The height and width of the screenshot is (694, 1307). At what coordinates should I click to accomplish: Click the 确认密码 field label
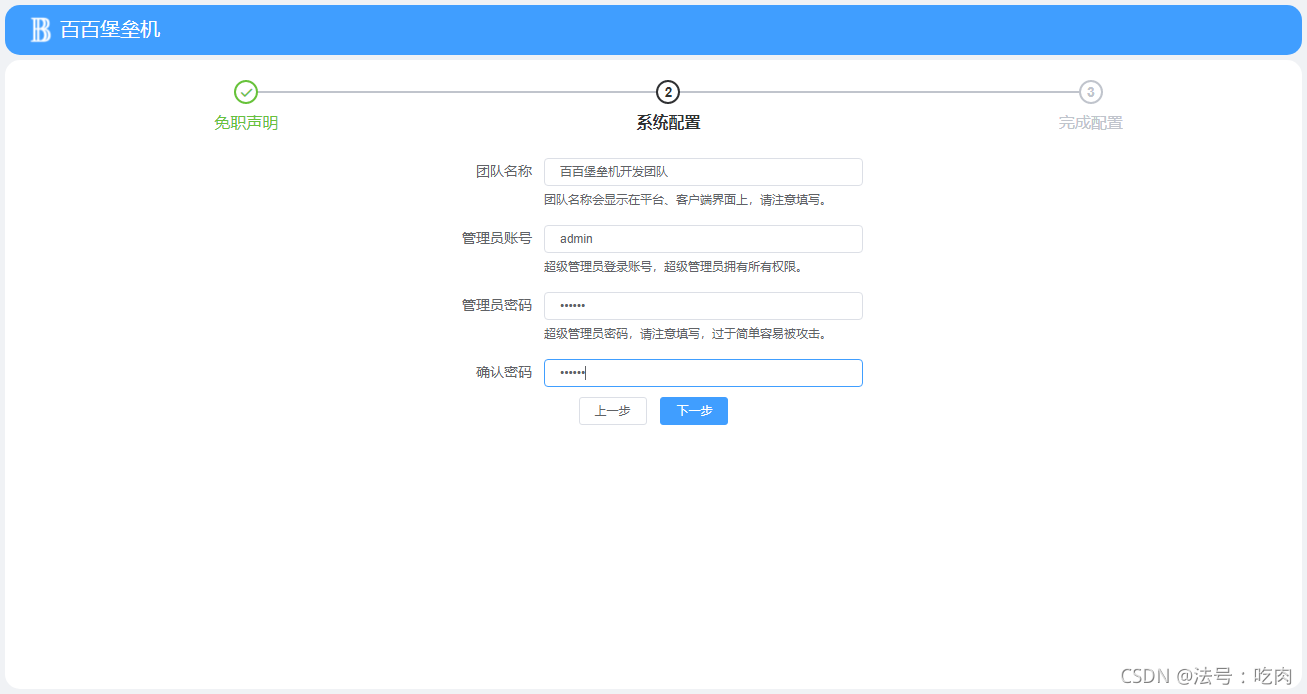[x=504, y=373]
